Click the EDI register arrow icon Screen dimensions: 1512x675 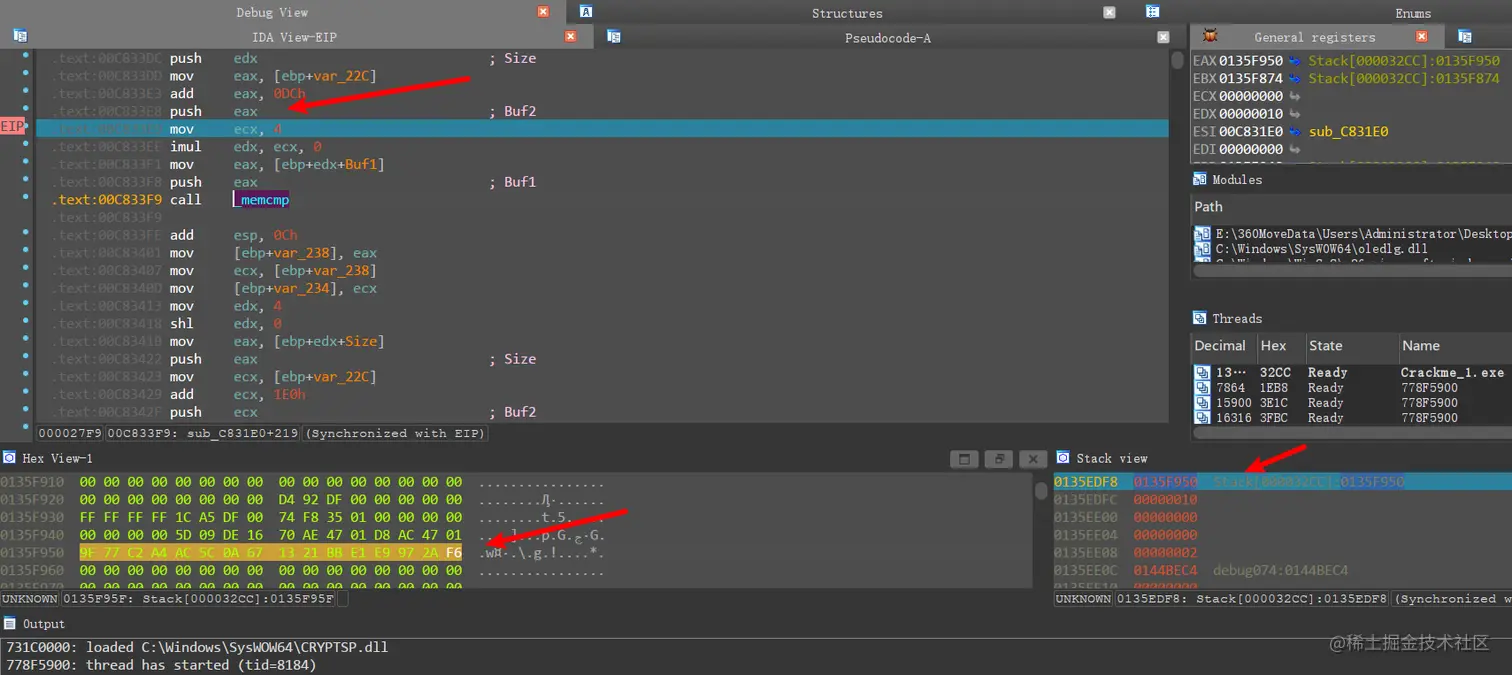tap(1296, 150)
